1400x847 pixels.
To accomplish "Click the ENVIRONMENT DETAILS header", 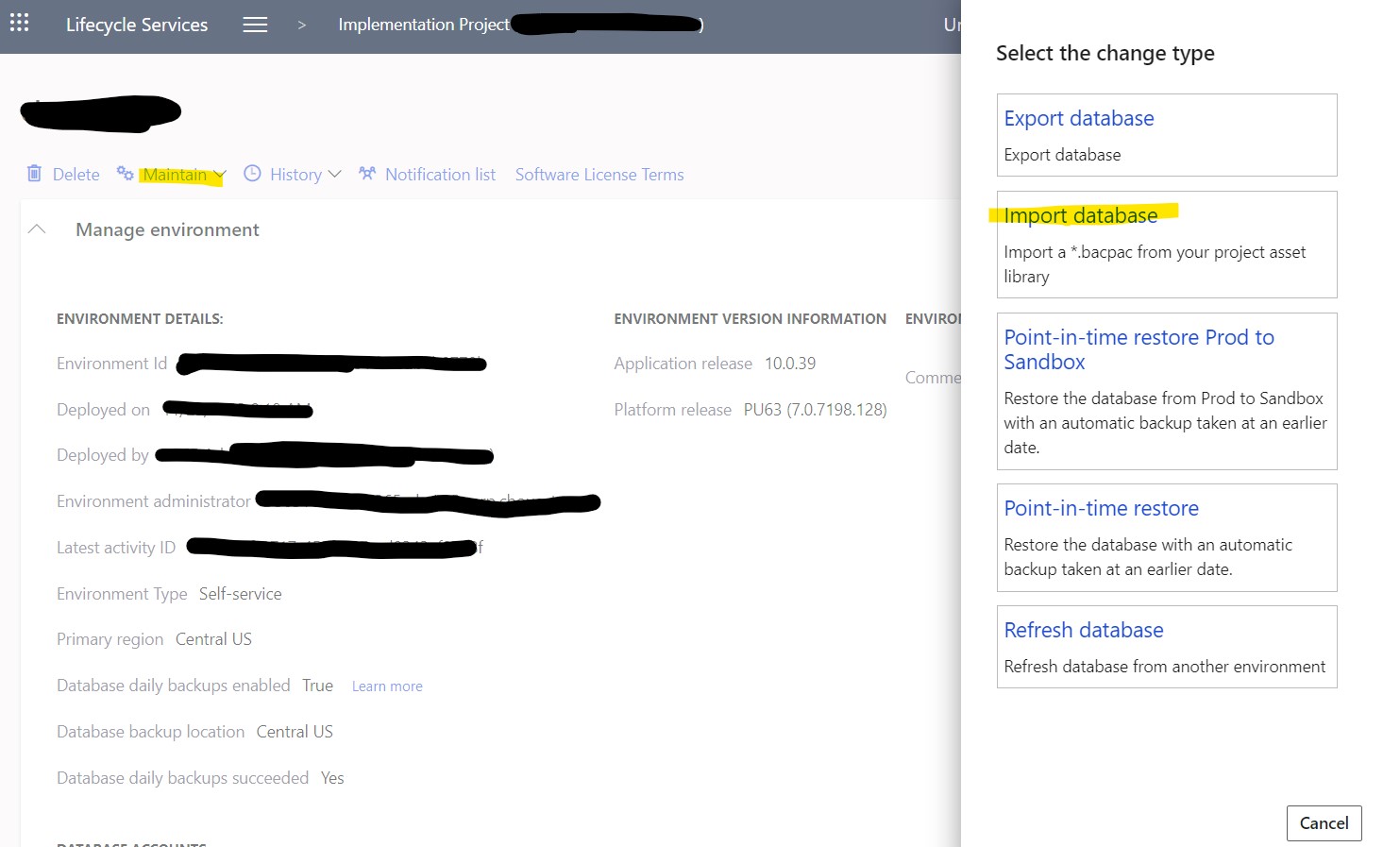I will (x=140, y=319).
